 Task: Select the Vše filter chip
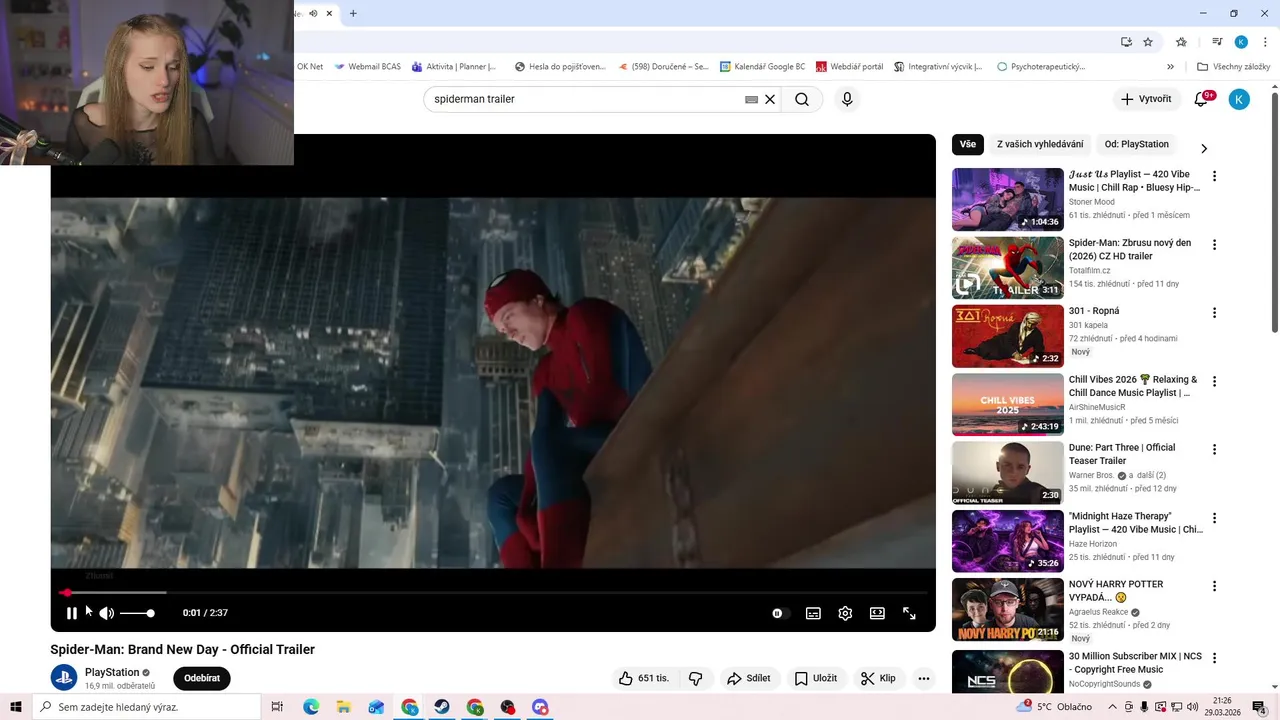click(x=968, y=144)
